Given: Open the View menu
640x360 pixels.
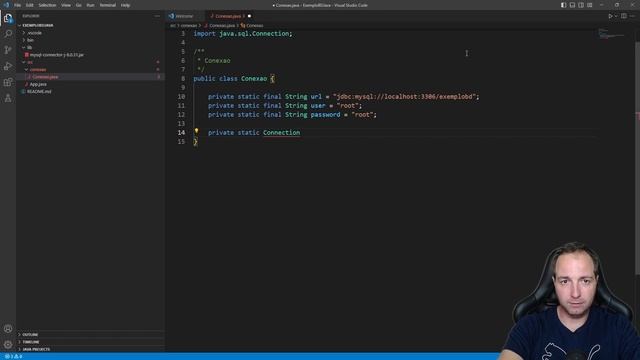Looking at the screenshot, I should [x=66, y=5].
